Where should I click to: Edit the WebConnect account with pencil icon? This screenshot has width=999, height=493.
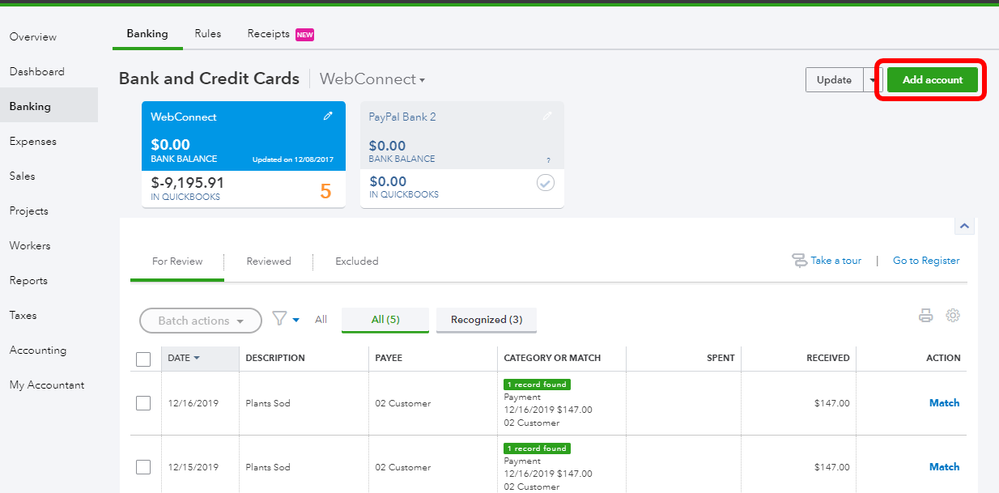(x=327, y=116)
